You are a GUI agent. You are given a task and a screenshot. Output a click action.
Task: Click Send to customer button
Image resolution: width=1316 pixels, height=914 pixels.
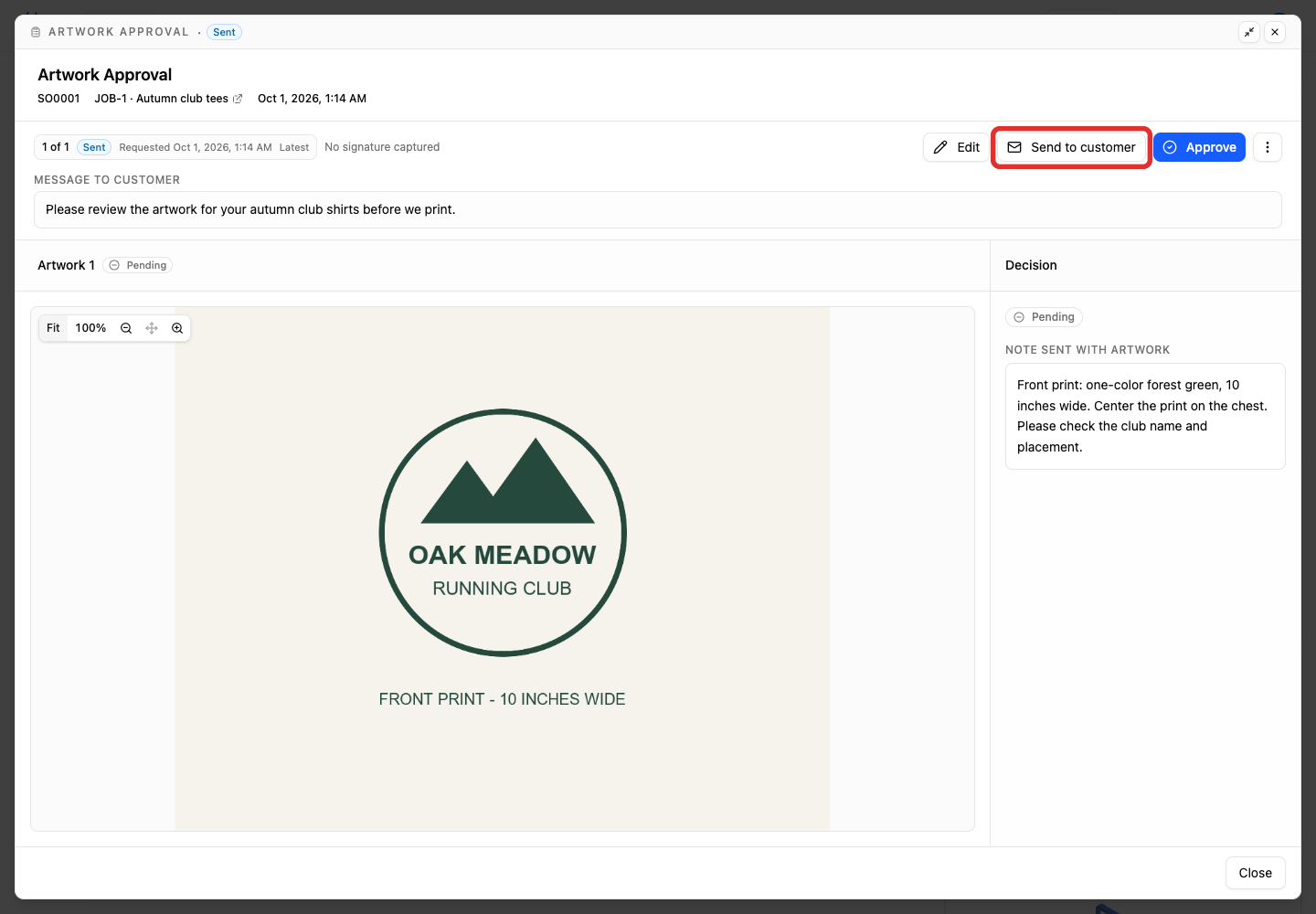click(1071, 147)
